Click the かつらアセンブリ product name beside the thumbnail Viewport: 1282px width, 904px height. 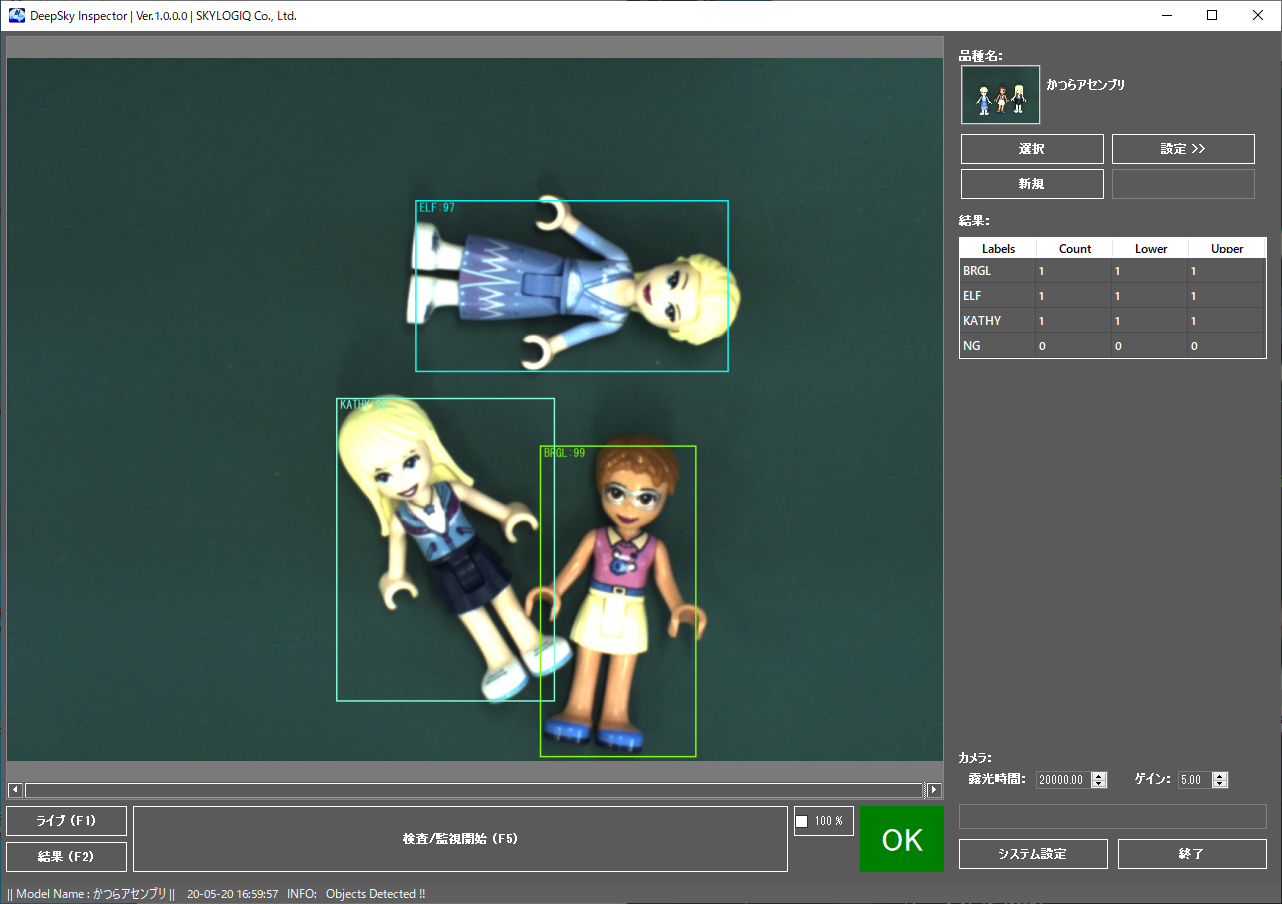pyautogui.click(x=1086, y=85)
